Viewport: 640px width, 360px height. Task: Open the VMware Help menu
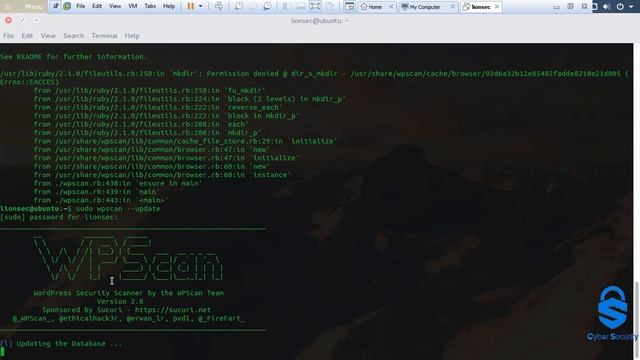point(169,6)
